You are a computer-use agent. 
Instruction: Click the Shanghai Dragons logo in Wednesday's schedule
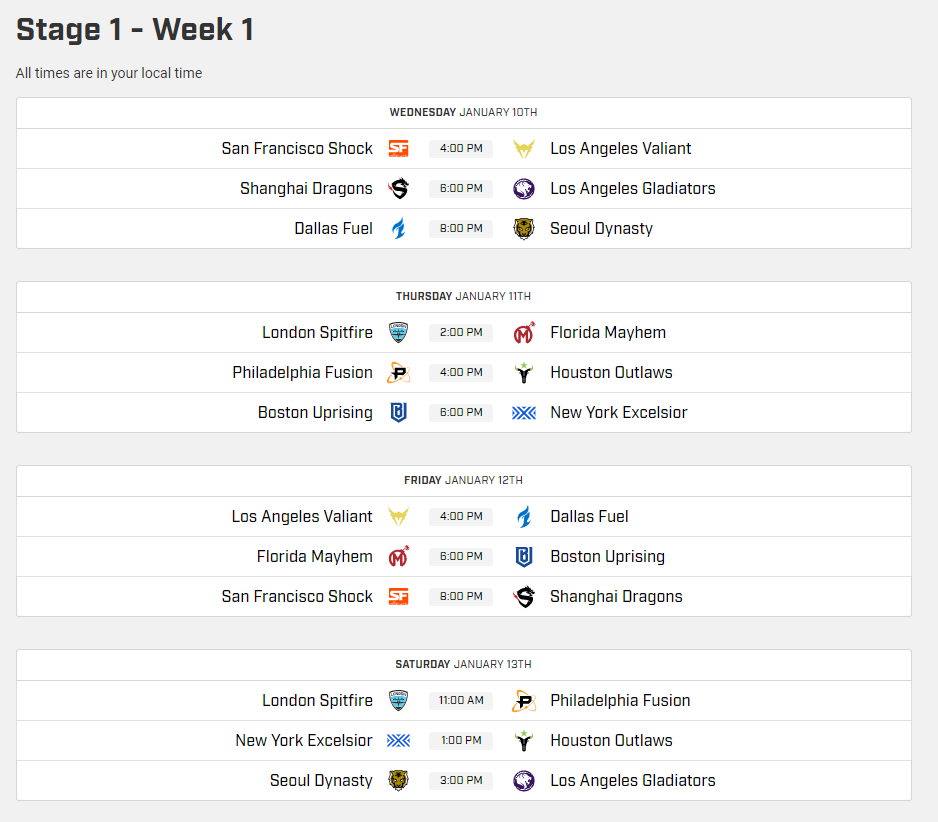pyautogui.click(x=398, y=189)
